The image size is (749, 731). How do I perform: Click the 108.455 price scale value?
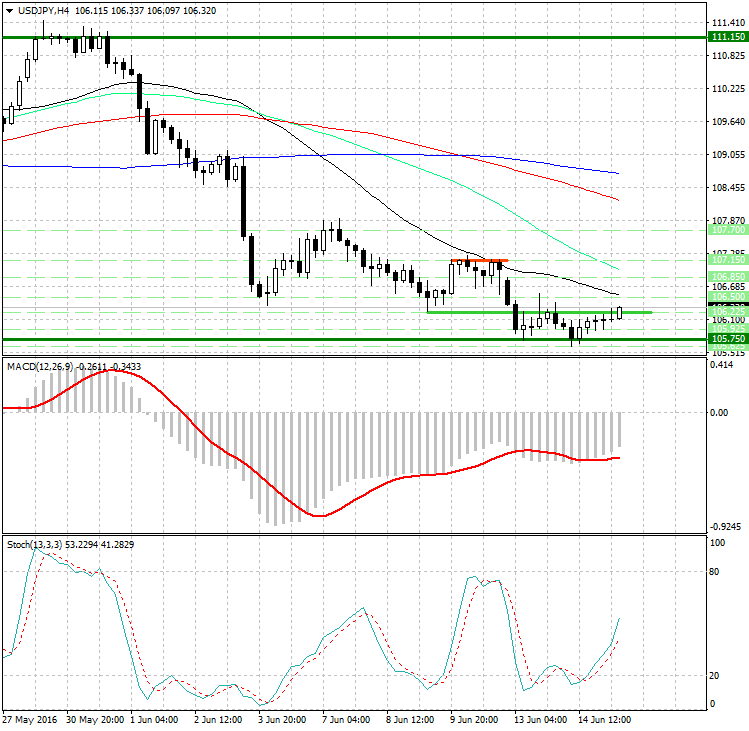(728, 187)
